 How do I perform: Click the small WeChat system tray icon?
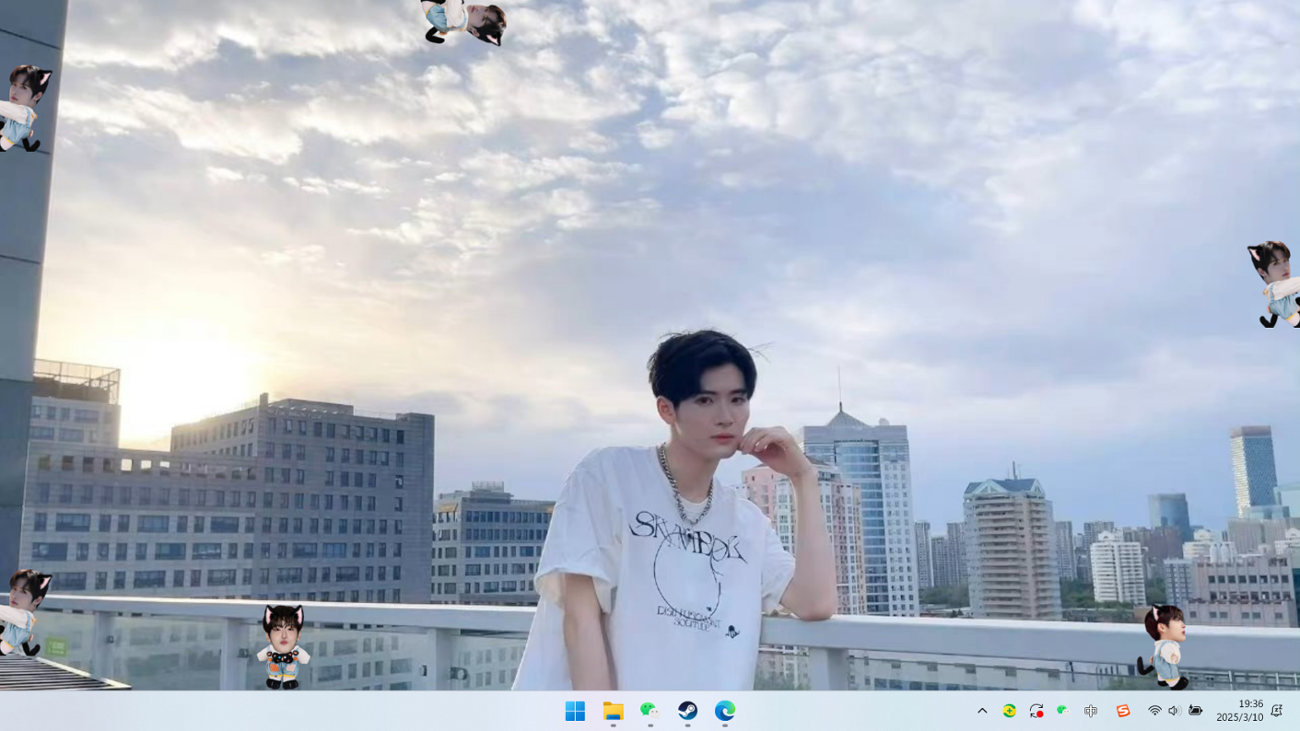(1062, 711)
